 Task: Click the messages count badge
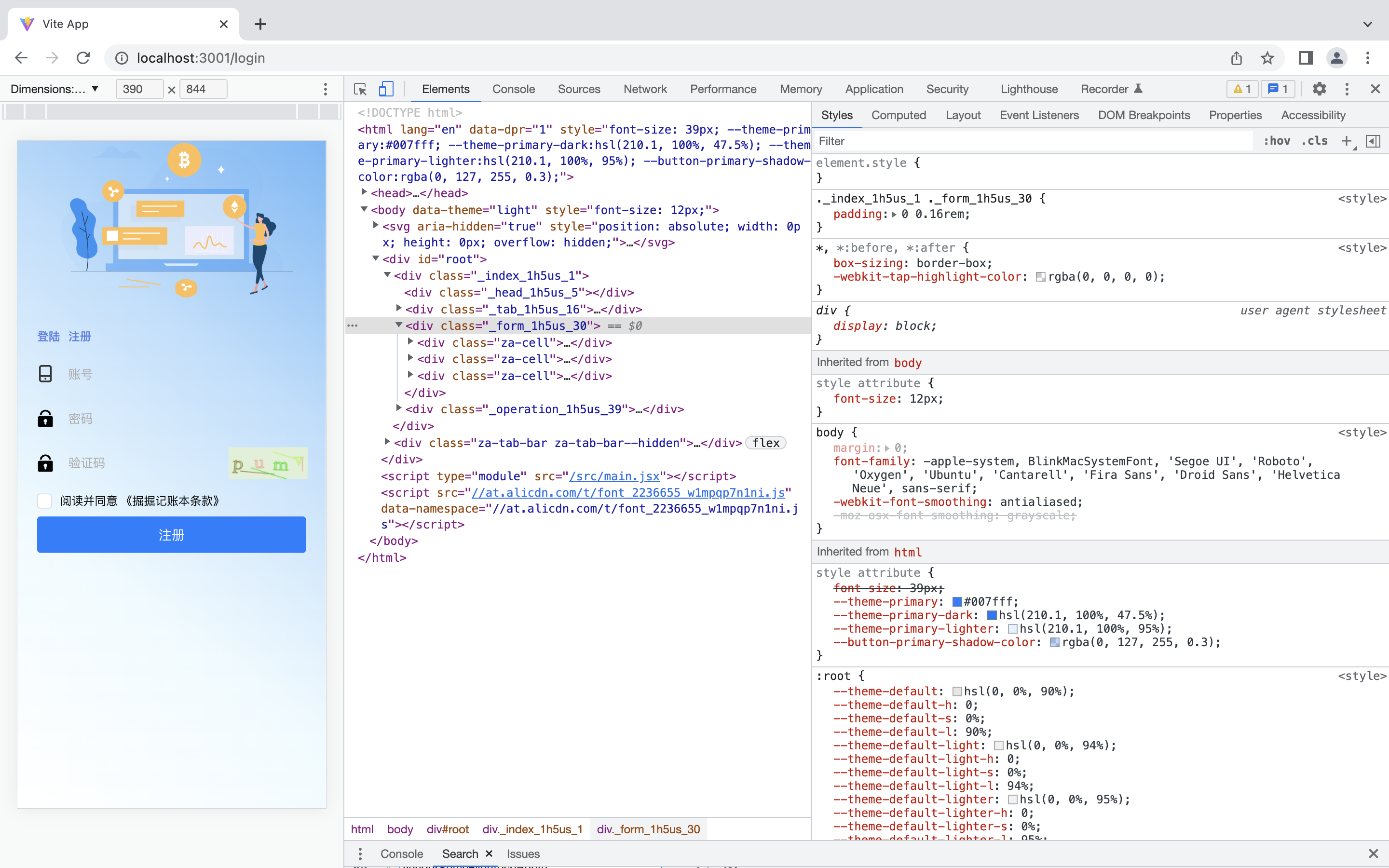1278,89
